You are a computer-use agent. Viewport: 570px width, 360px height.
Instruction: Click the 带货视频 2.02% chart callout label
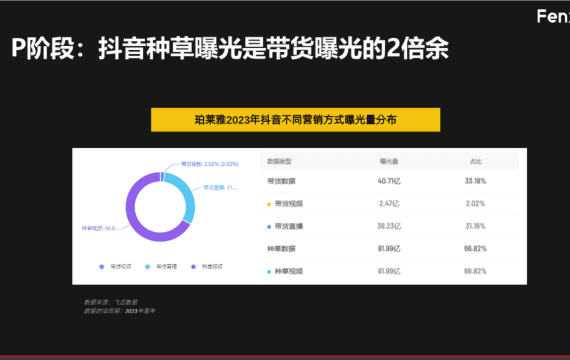click(210, 164)
